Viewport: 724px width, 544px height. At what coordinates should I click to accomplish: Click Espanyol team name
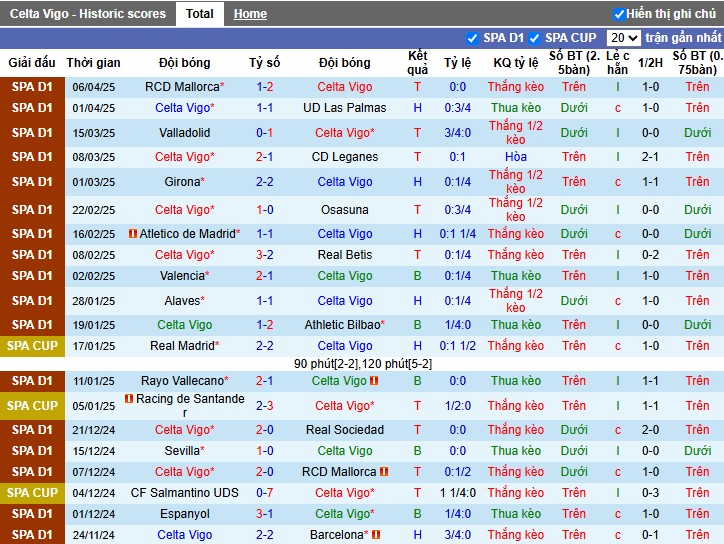[x=184, y=514]
